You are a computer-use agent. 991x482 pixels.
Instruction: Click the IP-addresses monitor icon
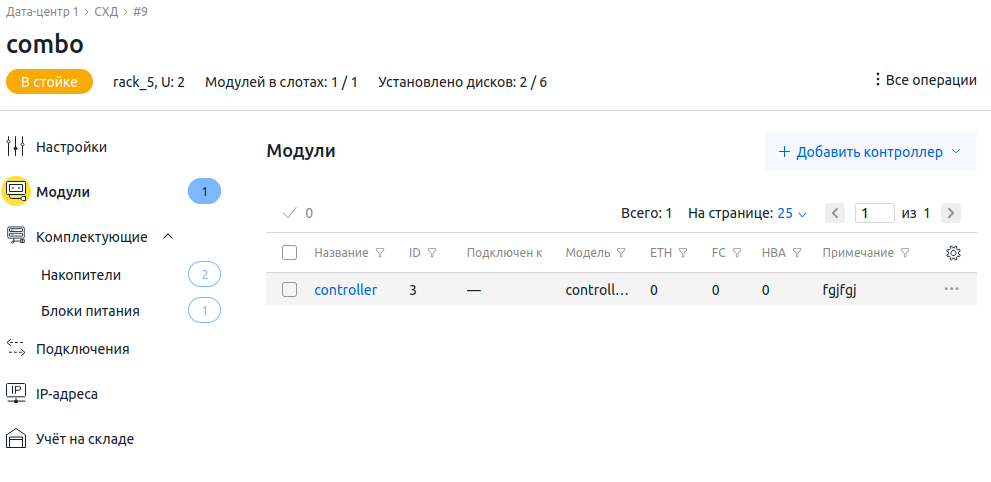15,393
